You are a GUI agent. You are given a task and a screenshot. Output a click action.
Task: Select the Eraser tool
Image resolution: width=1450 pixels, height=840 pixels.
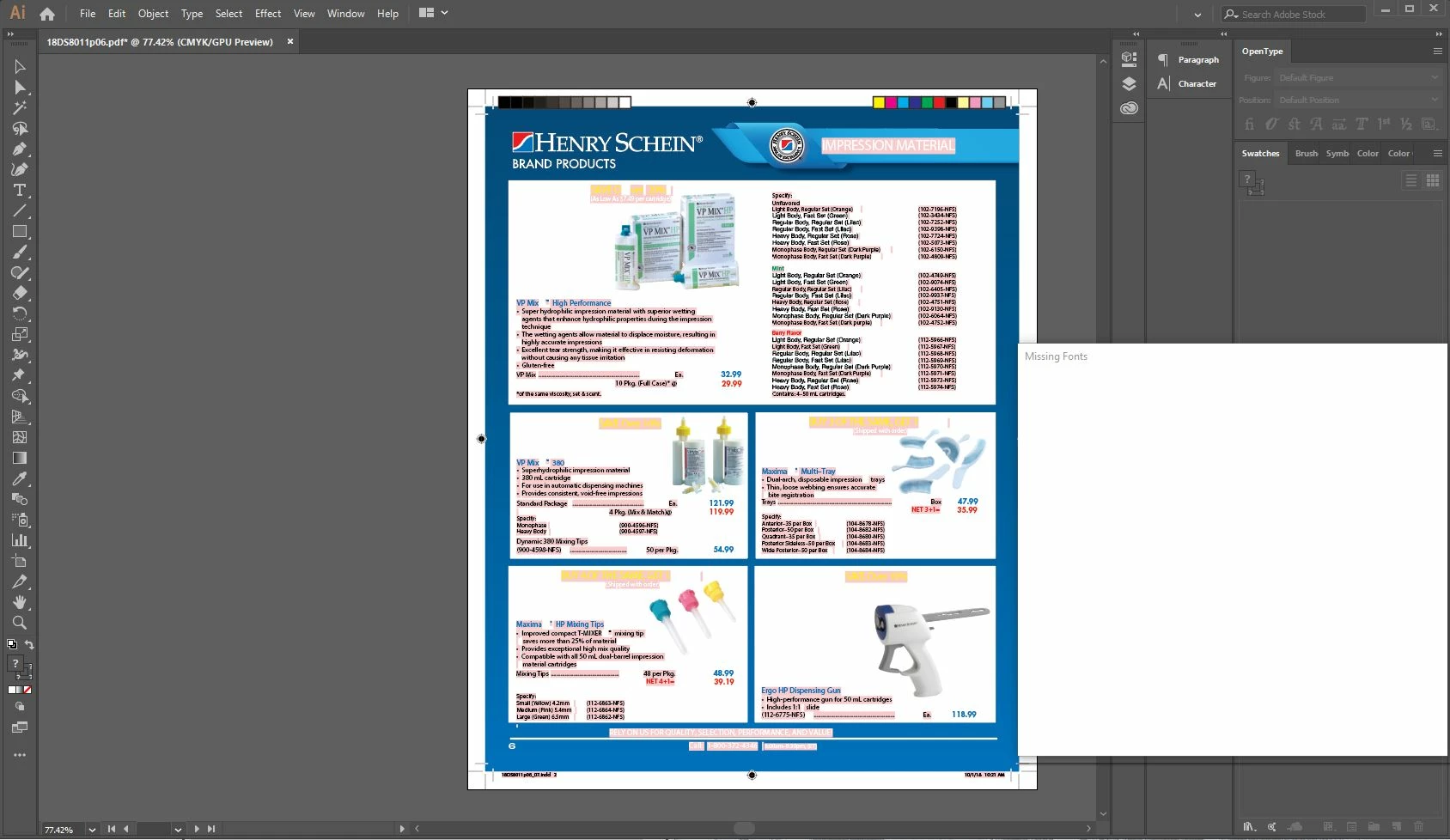20,294
